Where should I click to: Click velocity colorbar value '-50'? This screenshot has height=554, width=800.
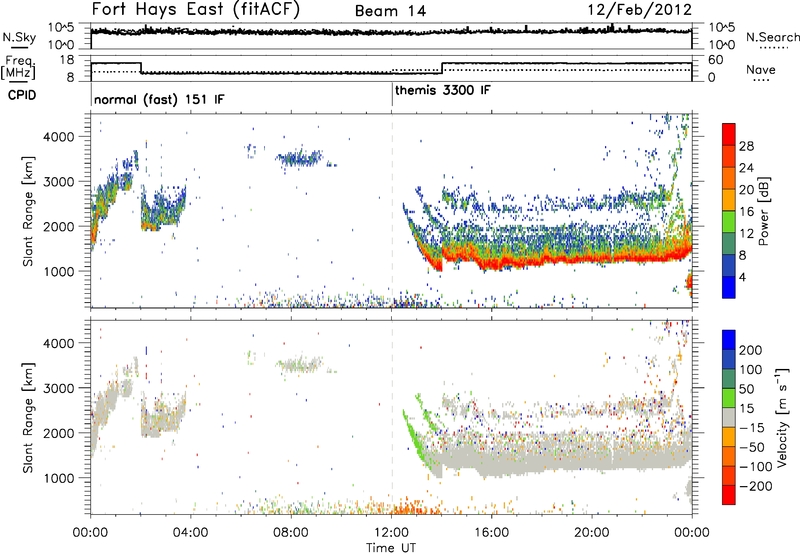click(x=752, y=447)
